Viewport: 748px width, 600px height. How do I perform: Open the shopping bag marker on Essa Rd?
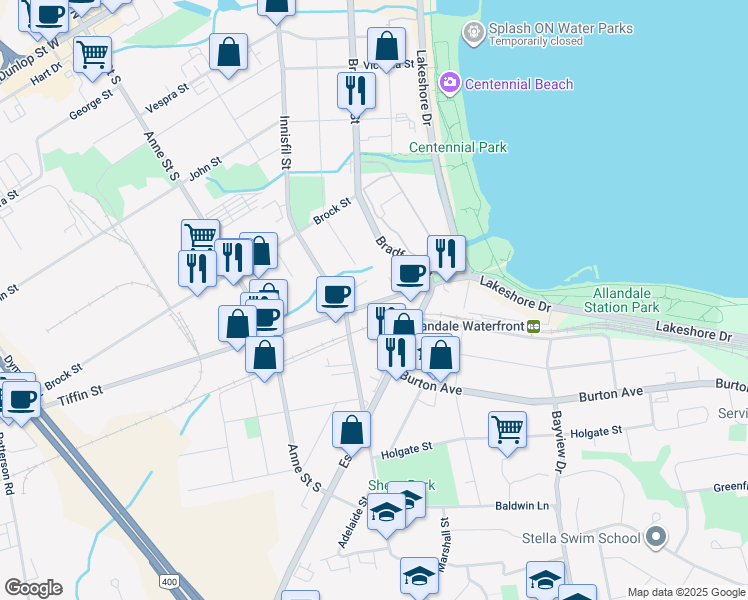coord(351,430)
